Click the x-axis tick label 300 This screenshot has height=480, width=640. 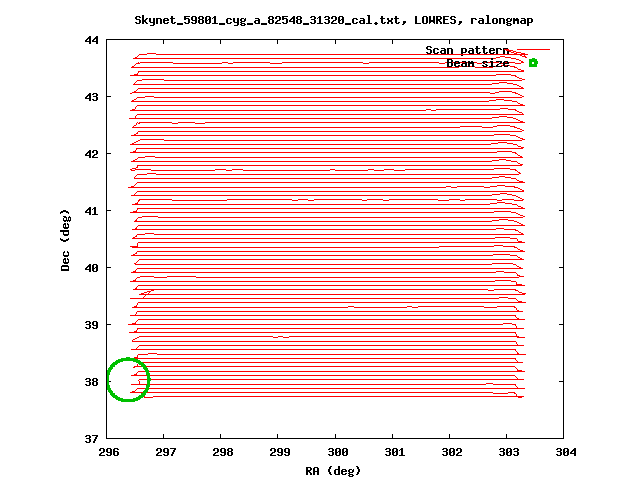[x=338, y=452]
